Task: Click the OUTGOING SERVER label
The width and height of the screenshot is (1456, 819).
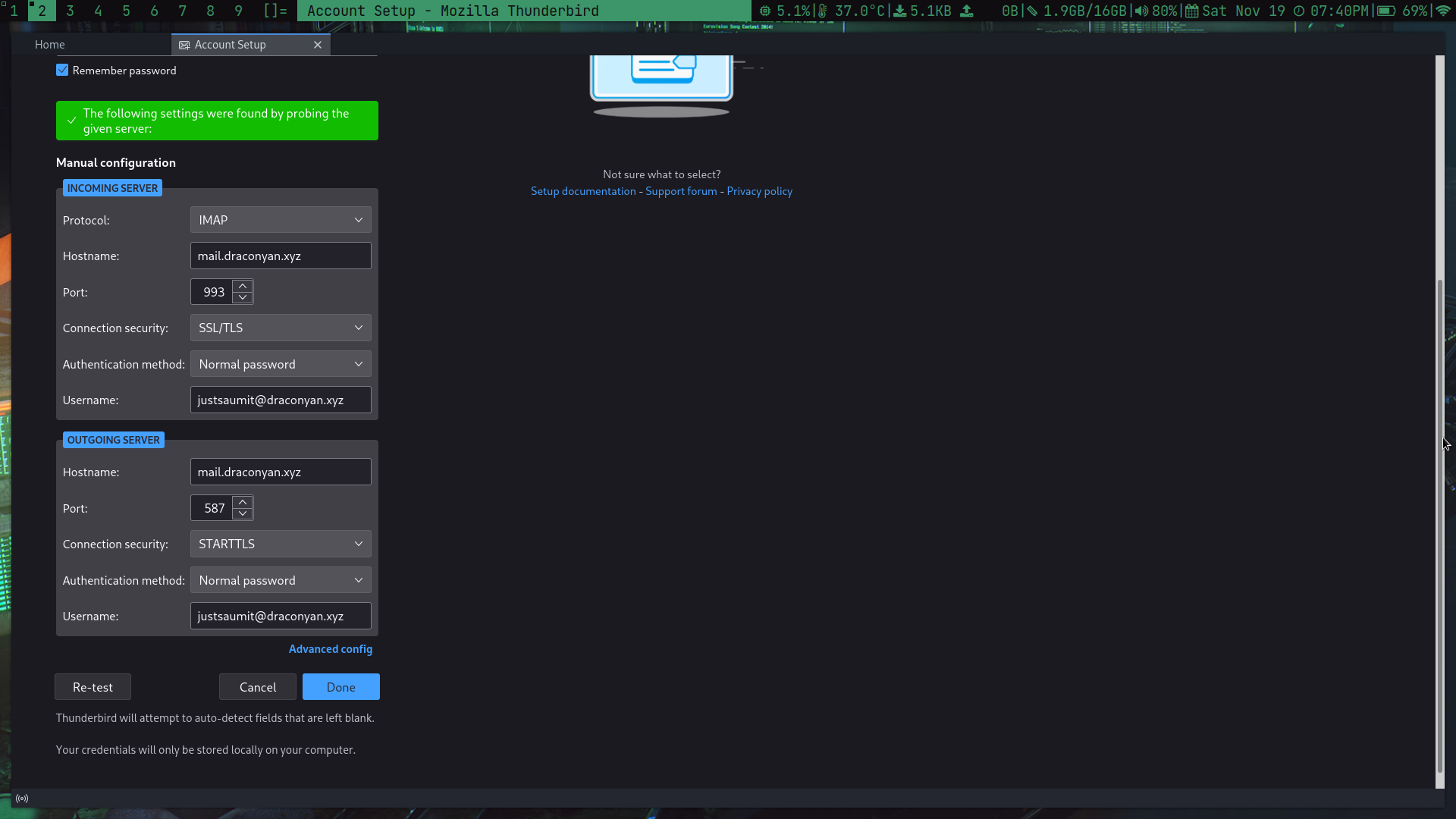Action: [114, 440]
